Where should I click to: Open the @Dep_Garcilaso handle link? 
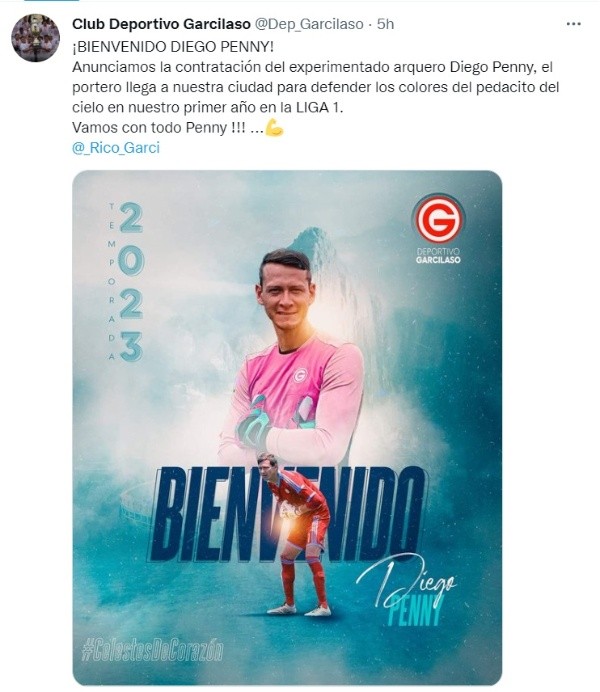click(309, 24)
